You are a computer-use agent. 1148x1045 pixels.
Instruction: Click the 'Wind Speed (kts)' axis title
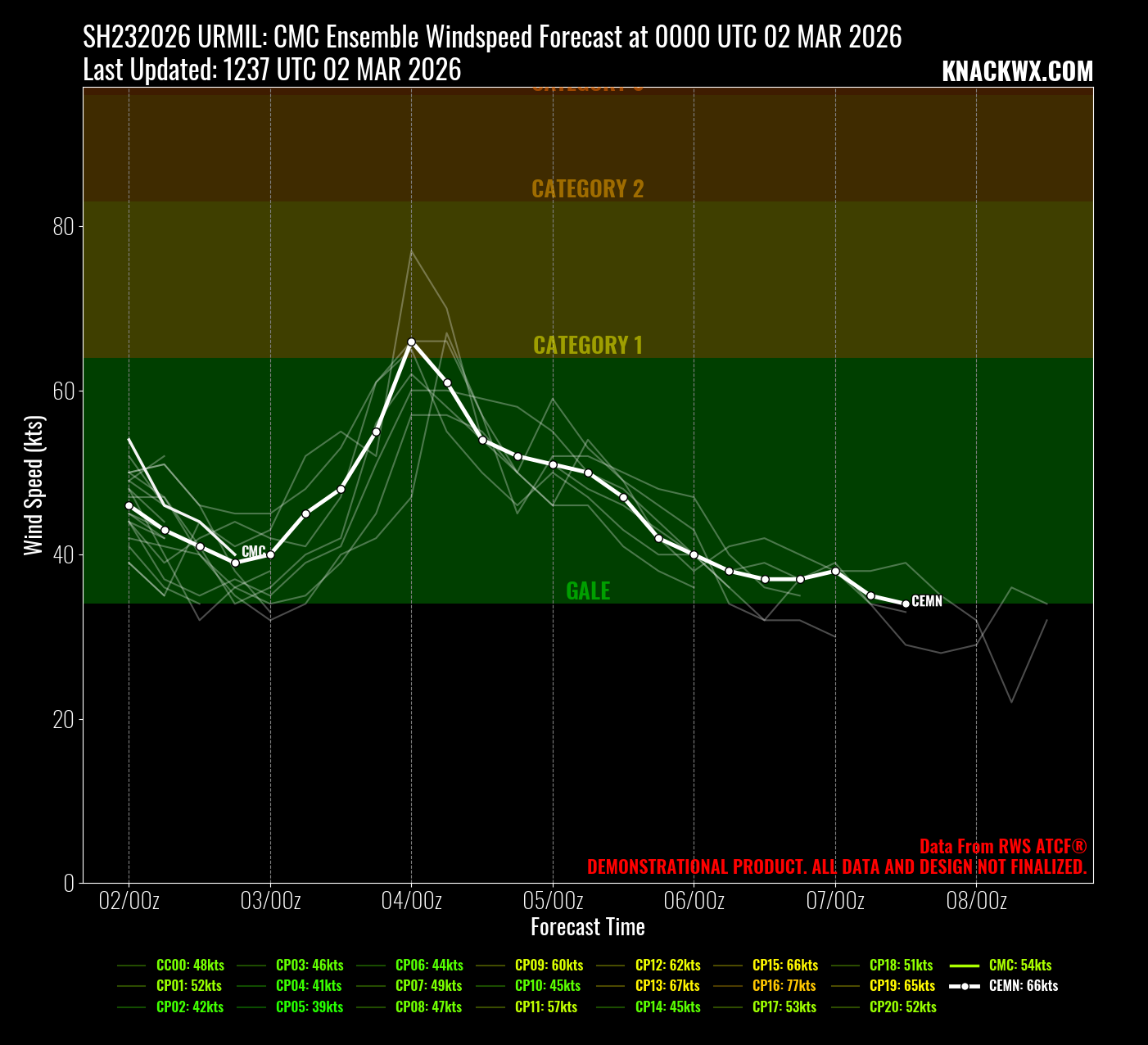[34, 486]
